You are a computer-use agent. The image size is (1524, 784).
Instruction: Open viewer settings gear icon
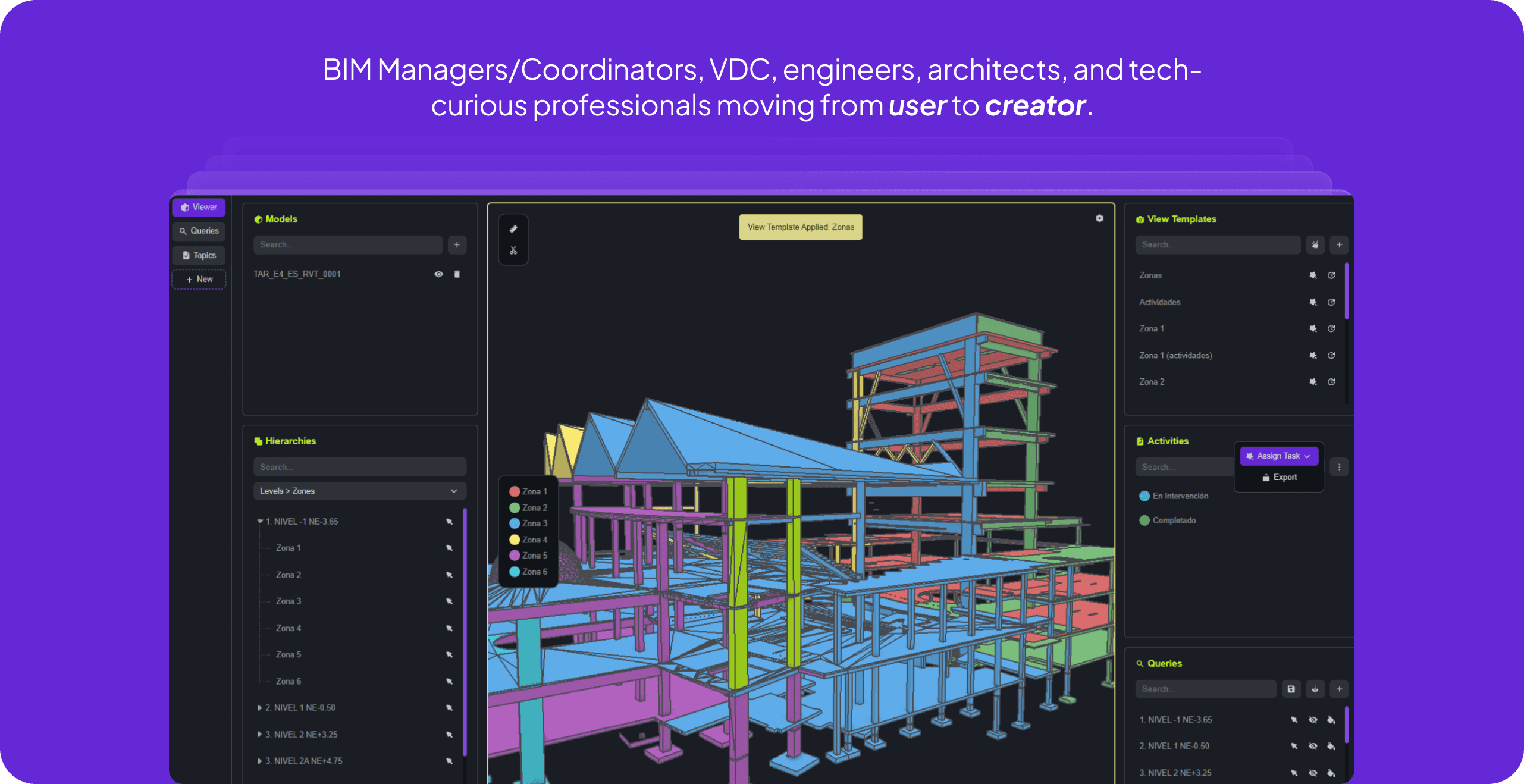[x=1099, y=218]
